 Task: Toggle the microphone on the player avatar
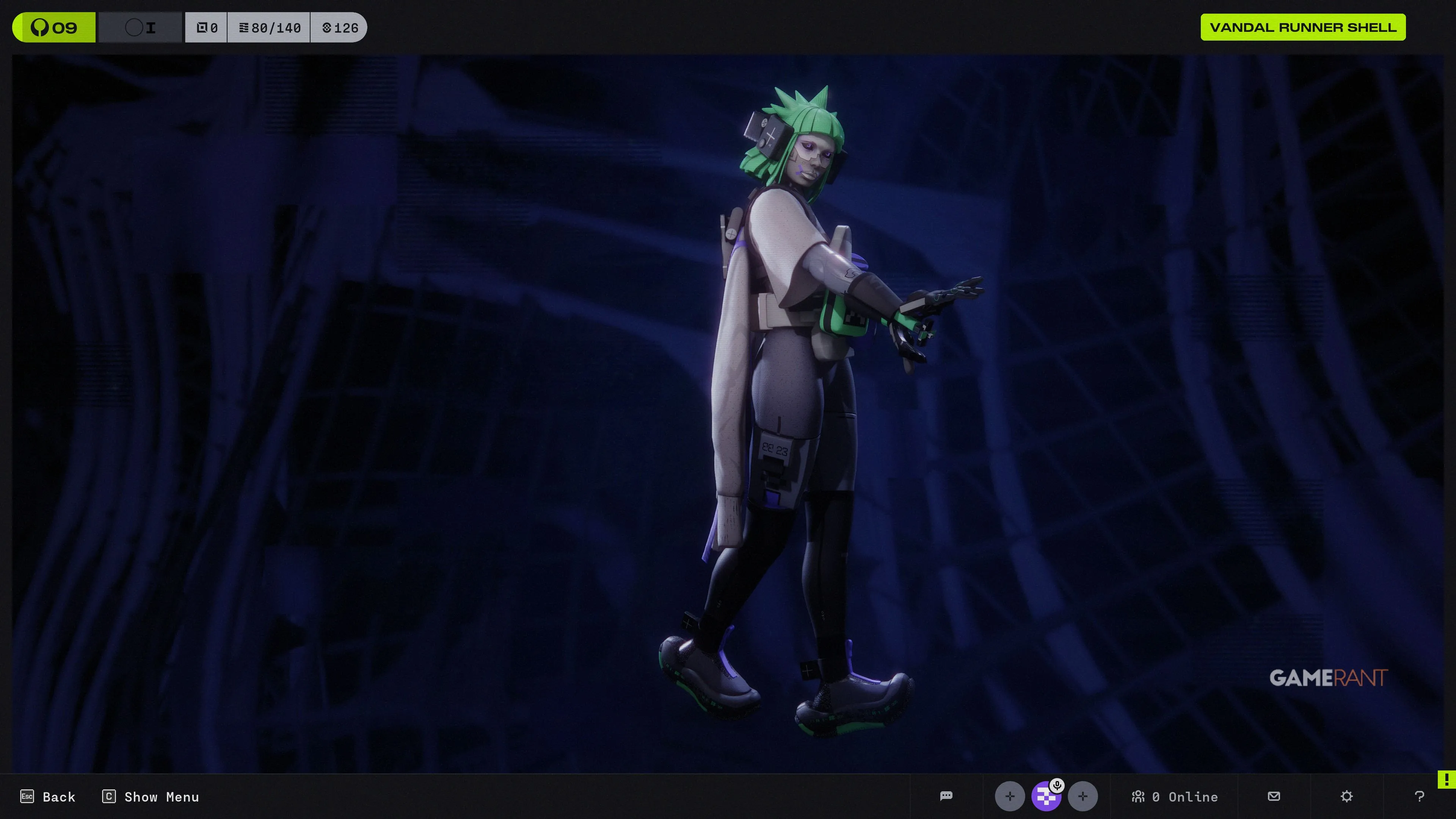pyautogui.click(x=1057, y=785)
